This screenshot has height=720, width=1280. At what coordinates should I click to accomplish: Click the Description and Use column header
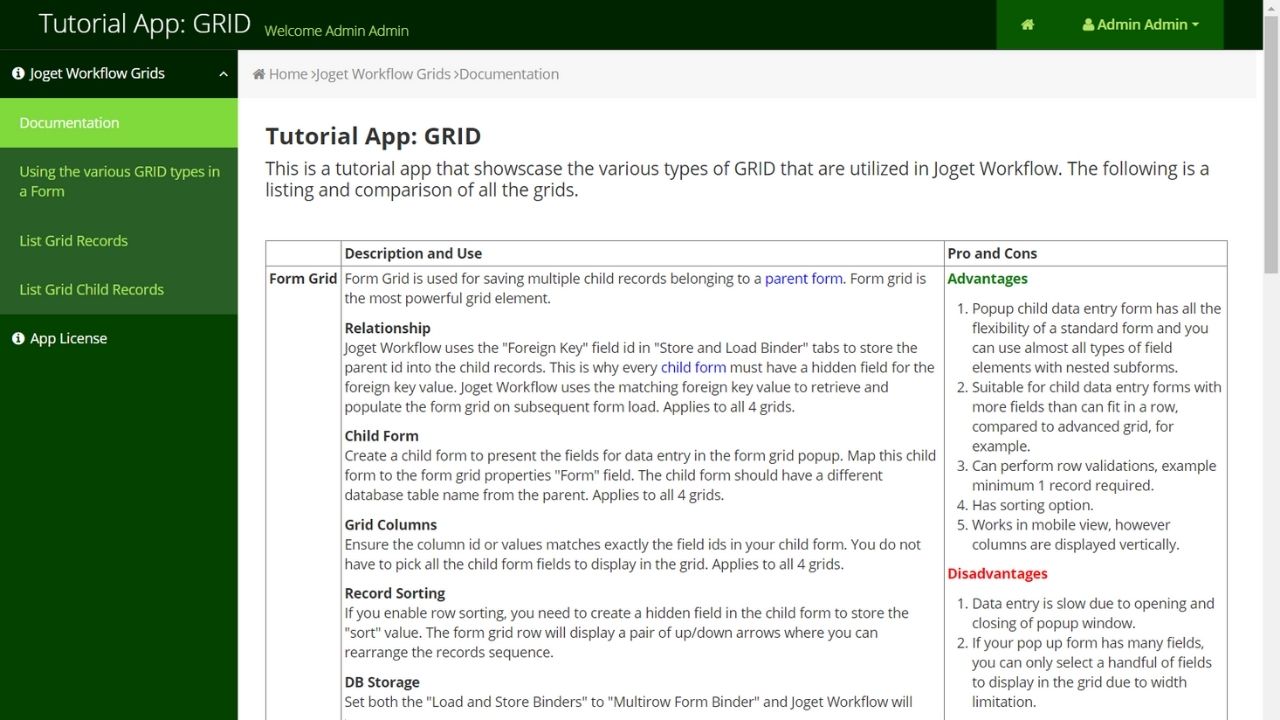413,254
